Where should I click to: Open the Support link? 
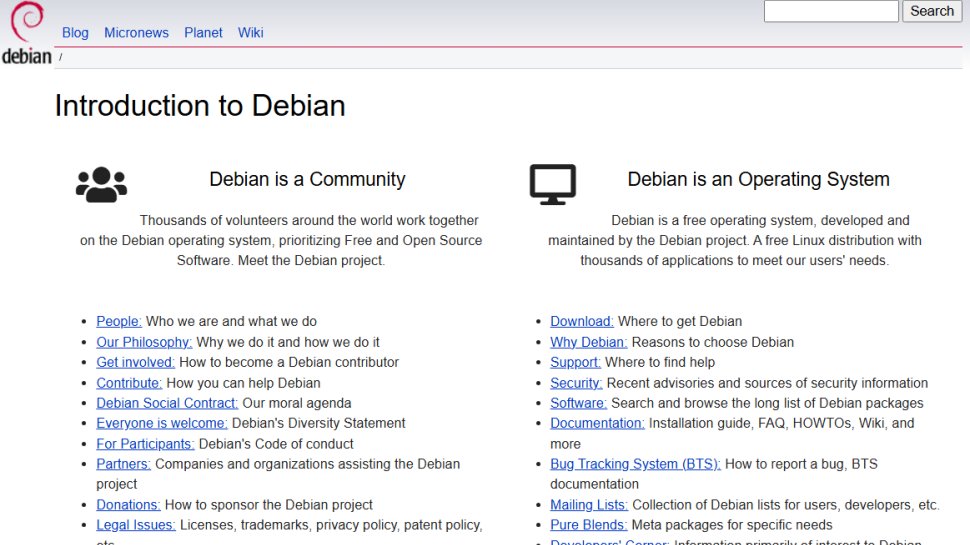click(x=575, y=363)
